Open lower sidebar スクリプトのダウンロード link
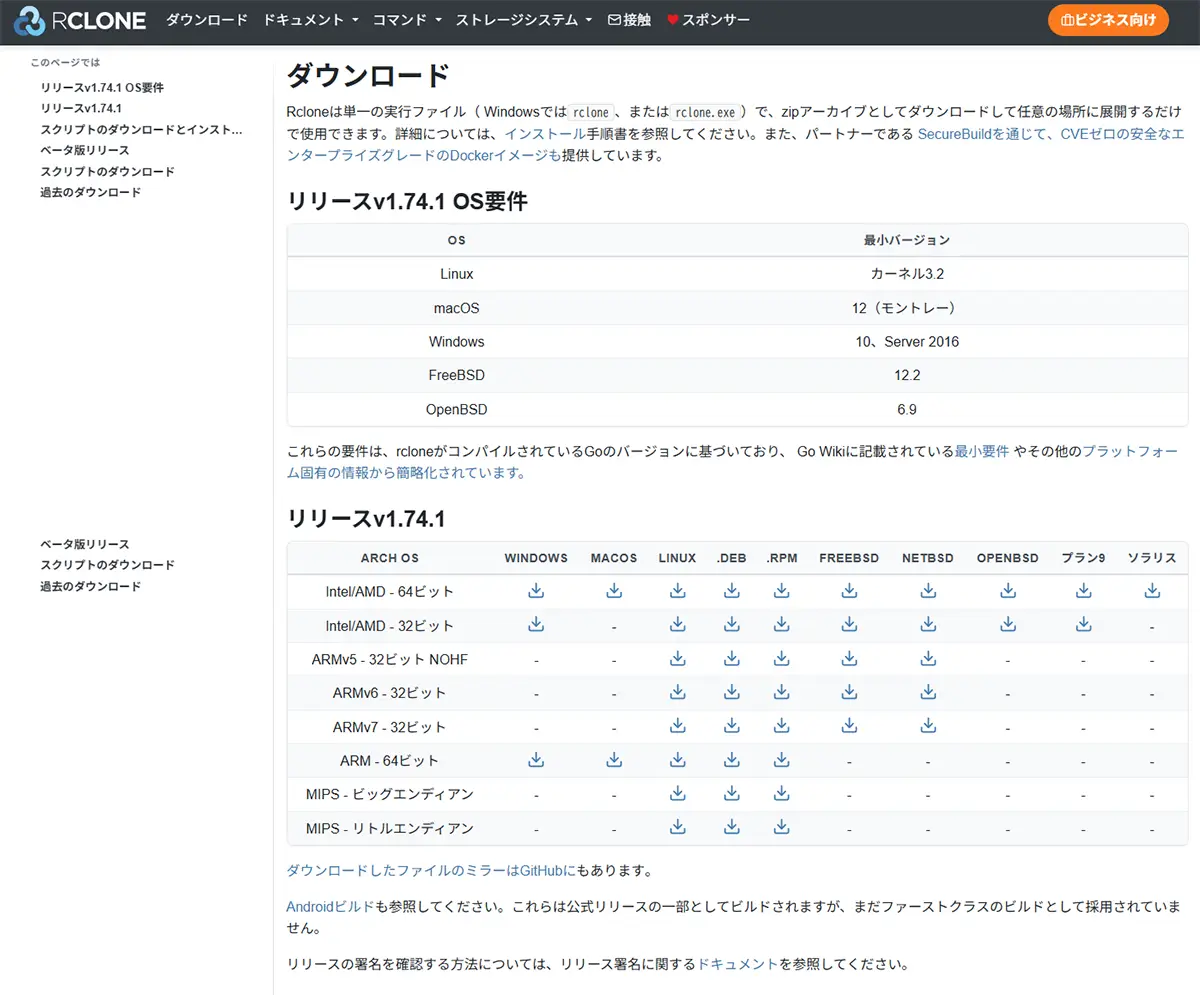 tap(108, 565)
